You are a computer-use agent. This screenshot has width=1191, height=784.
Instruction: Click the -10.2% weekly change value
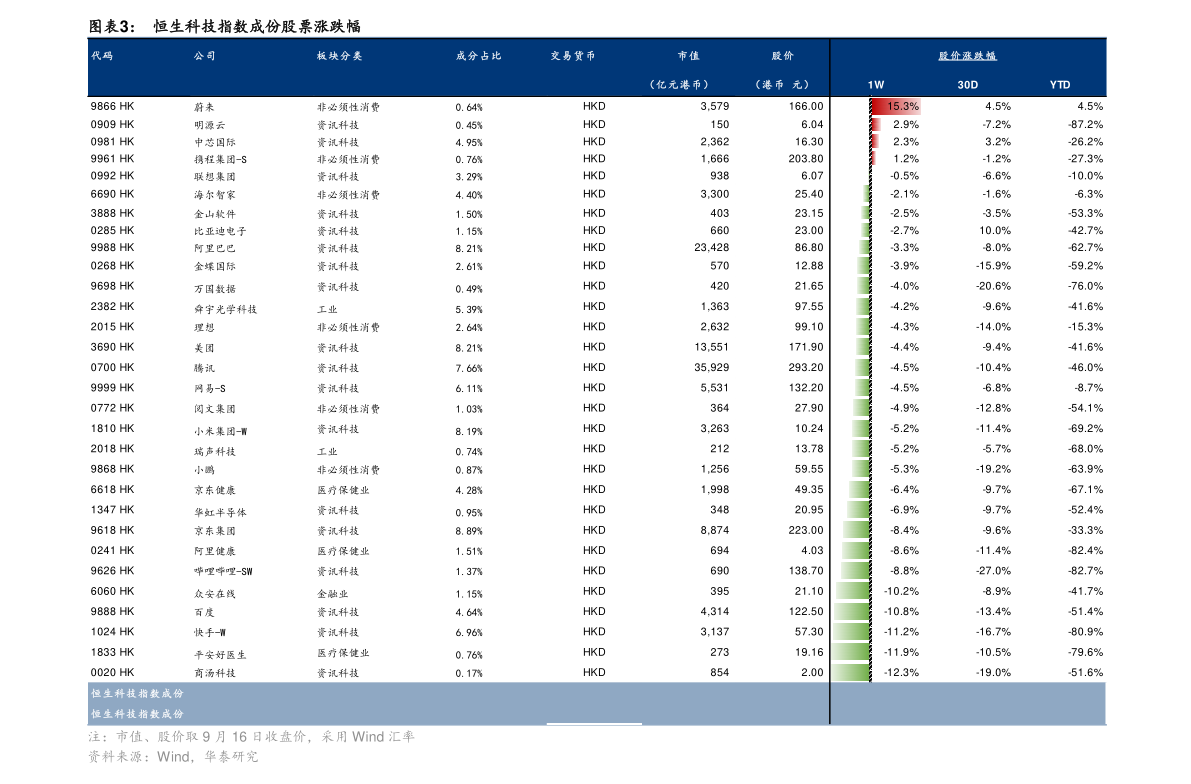click(901, 590)
